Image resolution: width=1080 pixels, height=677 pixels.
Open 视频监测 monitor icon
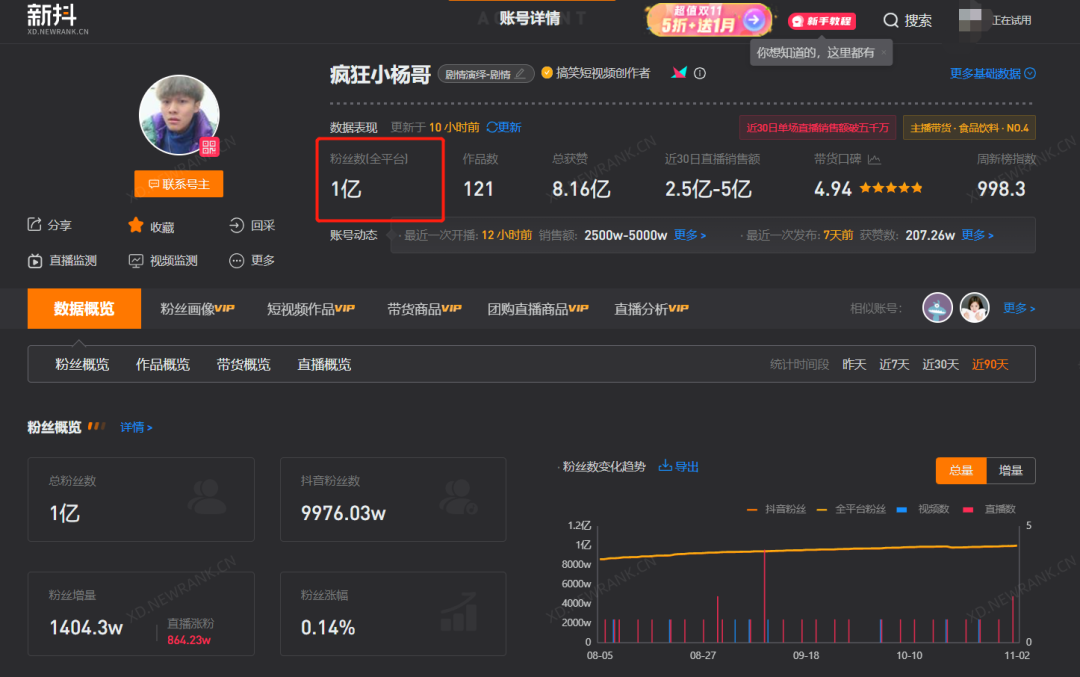click(x=135, y=261)
